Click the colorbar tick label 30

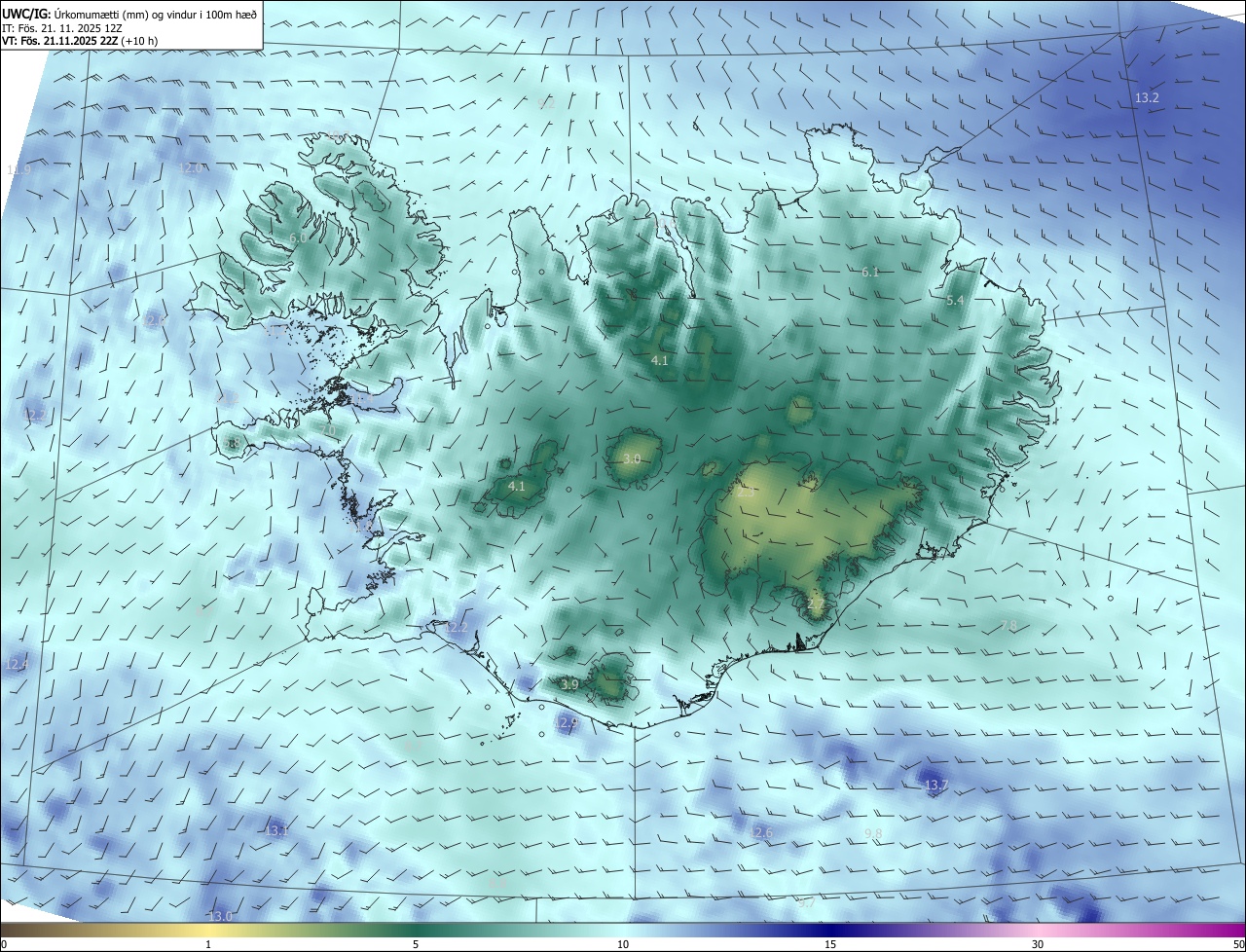pos(1038,945)
